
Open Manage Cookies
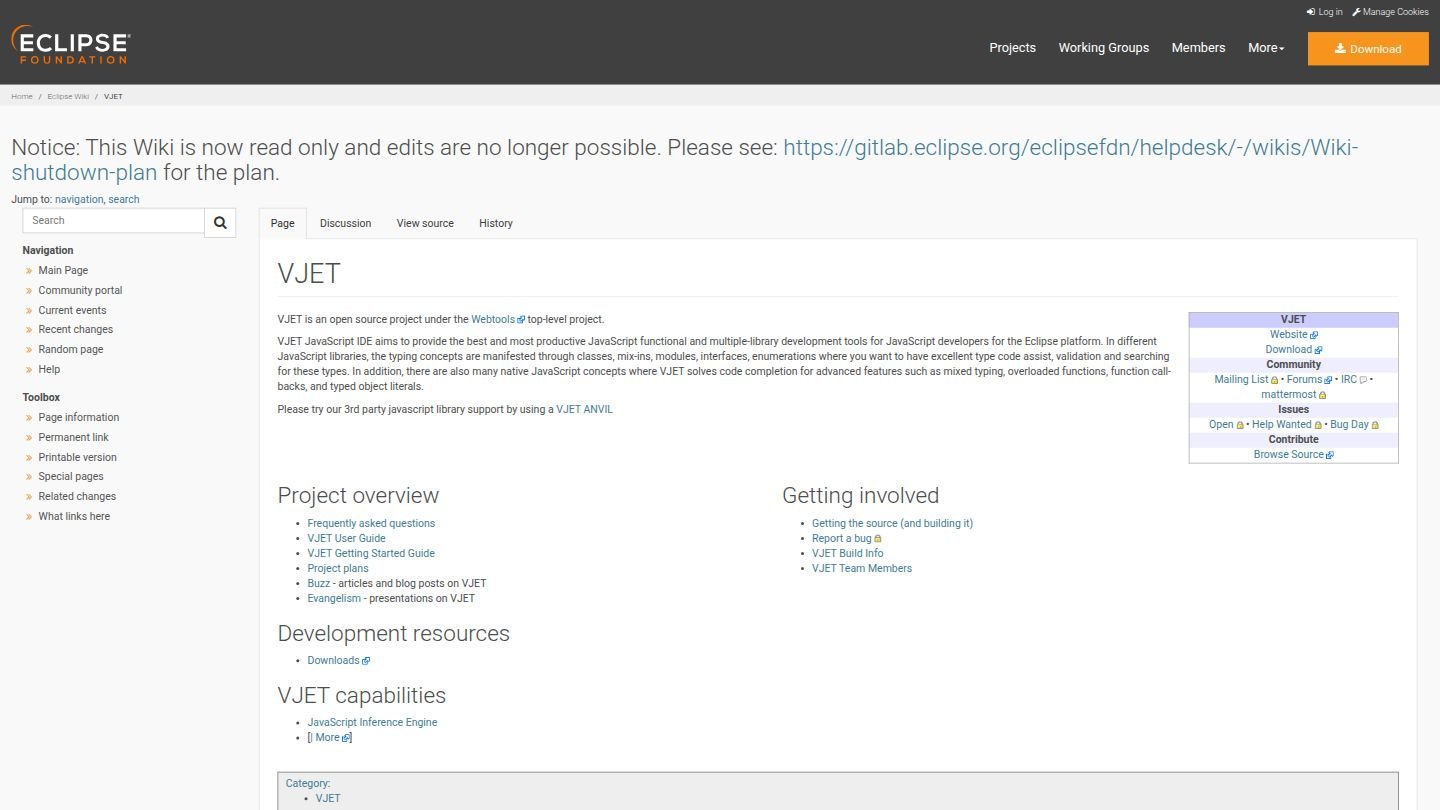1390,12
